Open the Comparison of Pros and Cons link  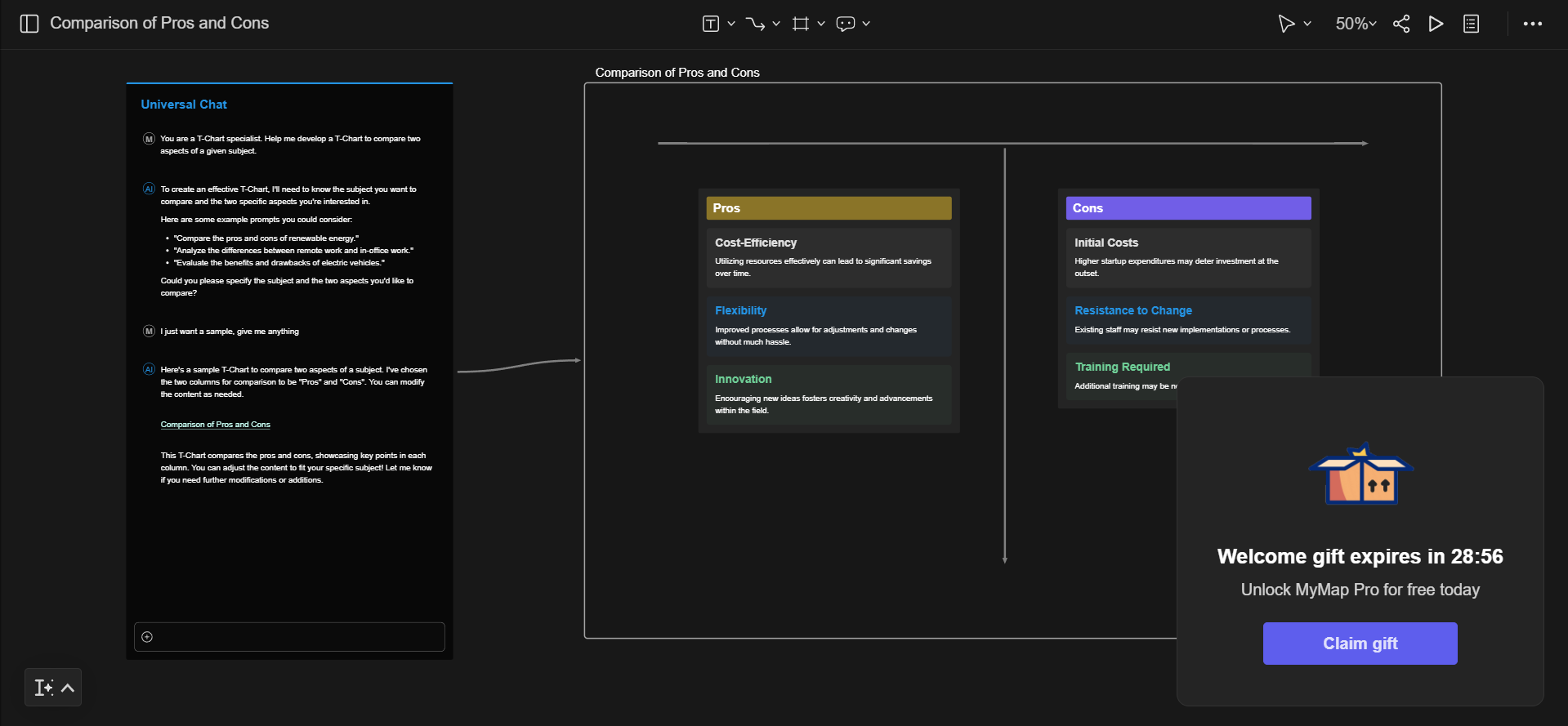215,425
